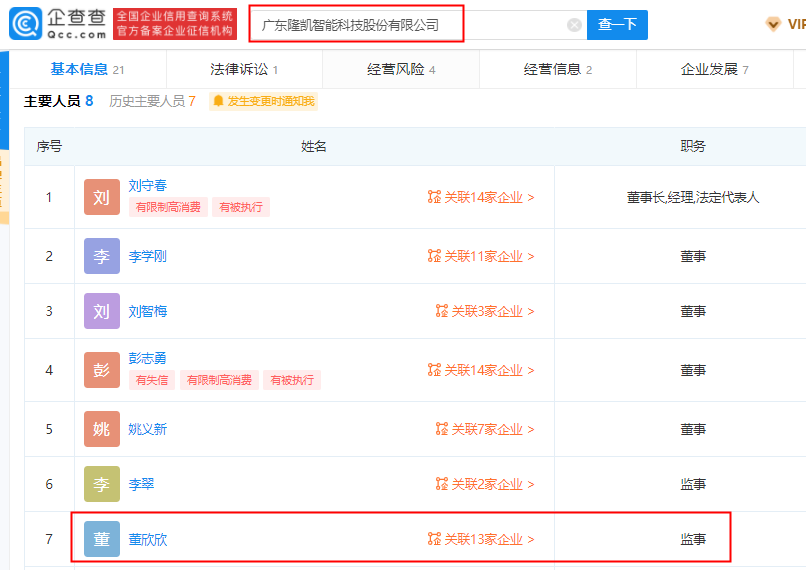Click 有被执行 tag under 刘守春
The height and width of the screenshot is (570, 806).
(x=241, y=207)
